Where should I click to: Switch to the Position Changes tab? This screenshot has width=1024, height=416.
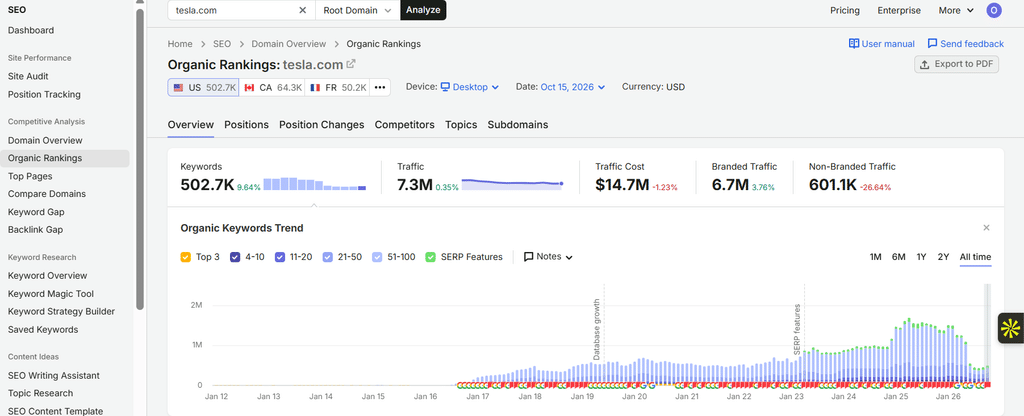(x=321, y=125)
